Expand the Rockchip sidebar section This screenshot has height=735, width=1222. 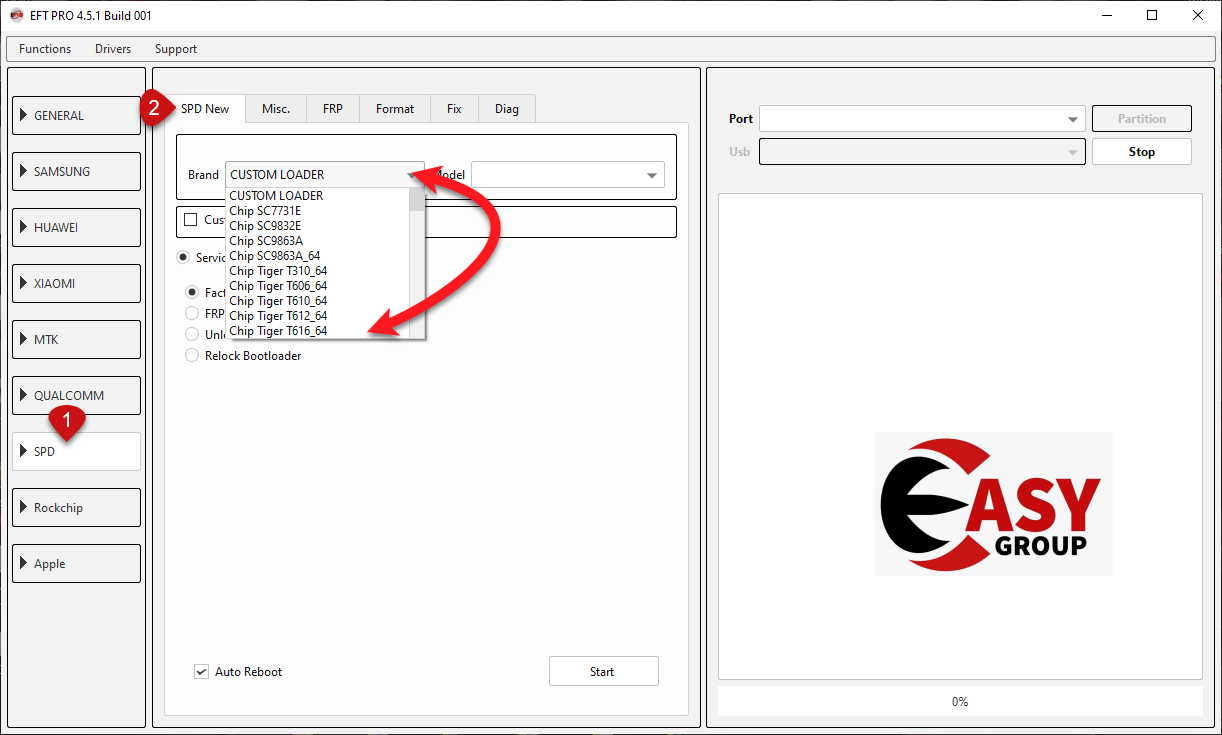(x=76, y=508)
